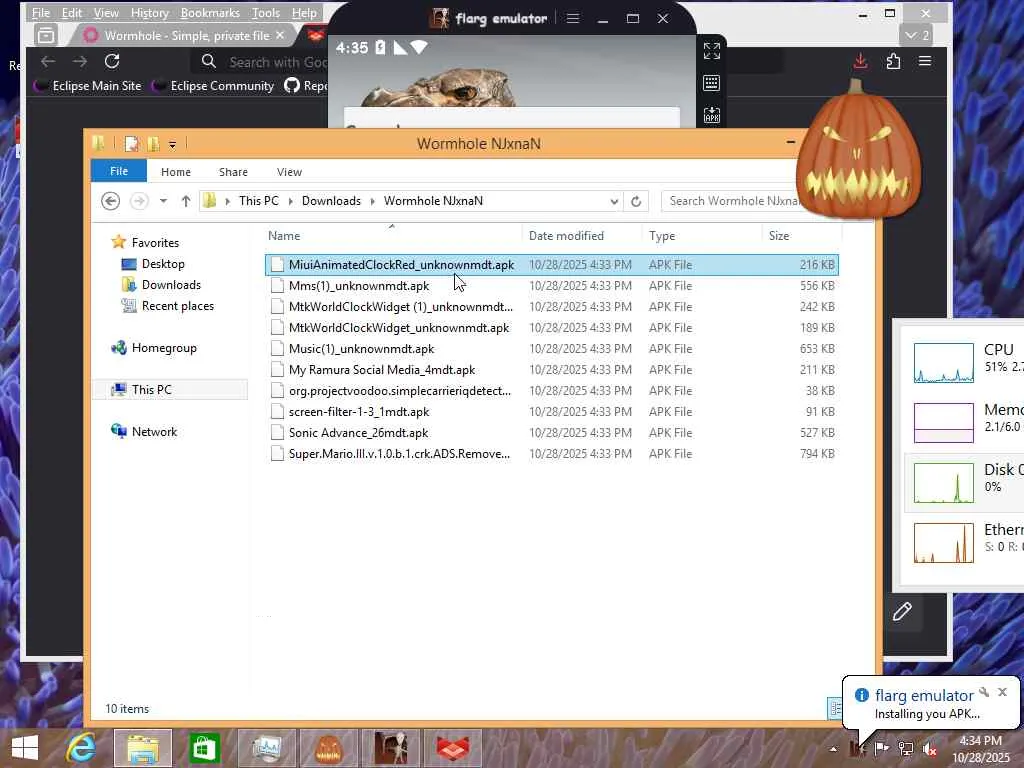Screen dimensions: 1024x768
Task: Open the Windows Store taskbar icon
Action: (204, 748)
